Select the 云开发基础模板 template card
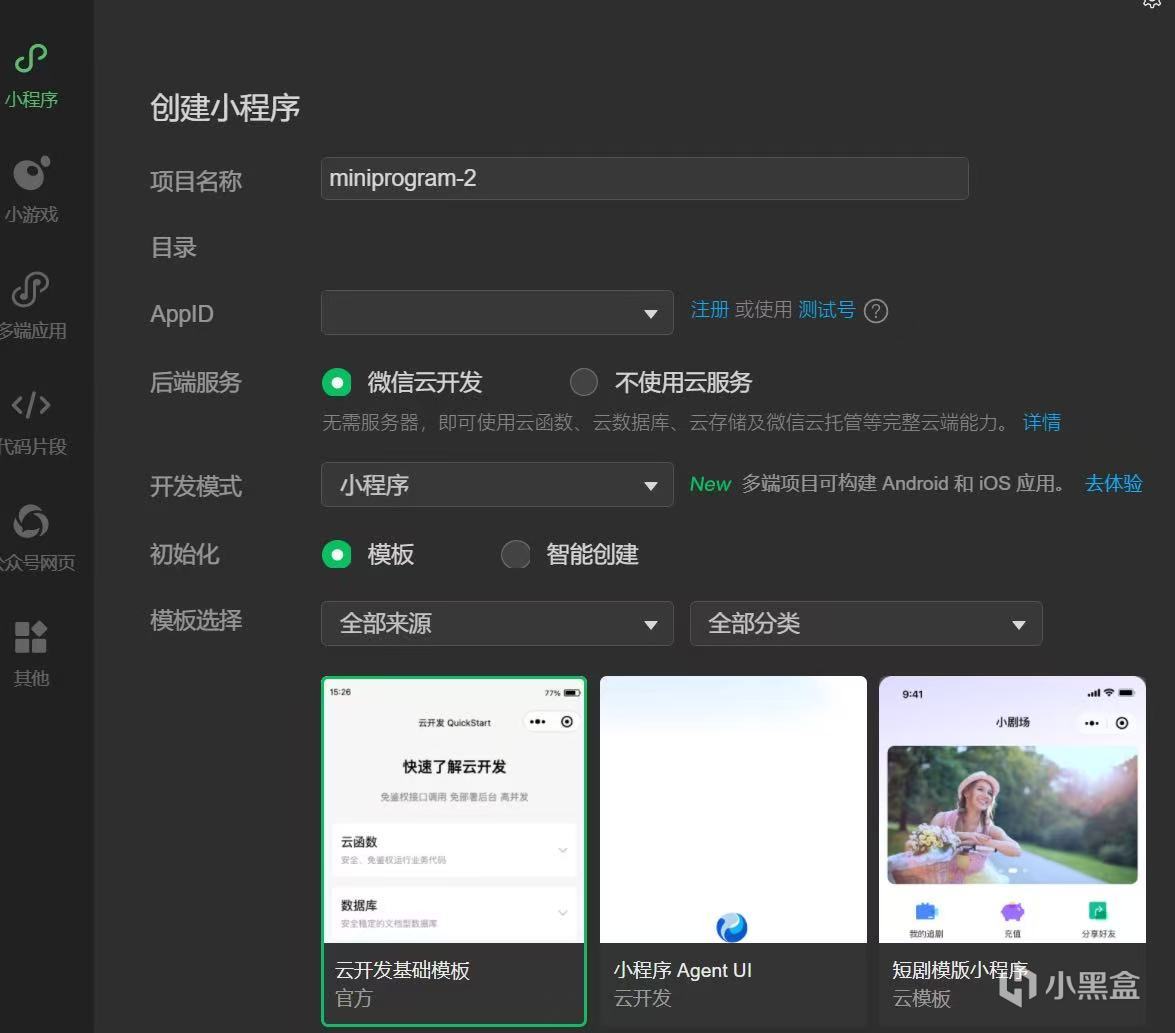This screenshot has height=1033, width=1175. coord(453,851)
